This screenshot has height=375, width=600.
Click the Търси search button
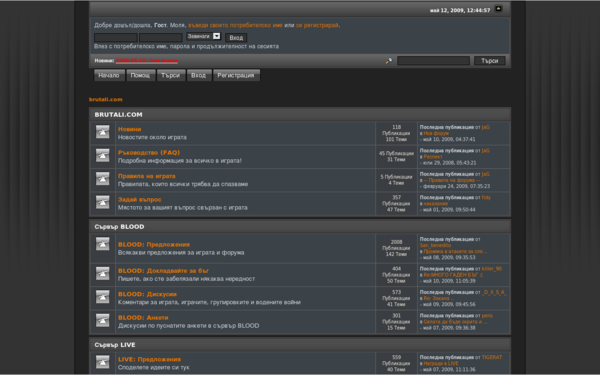click(x=489, y=60)
